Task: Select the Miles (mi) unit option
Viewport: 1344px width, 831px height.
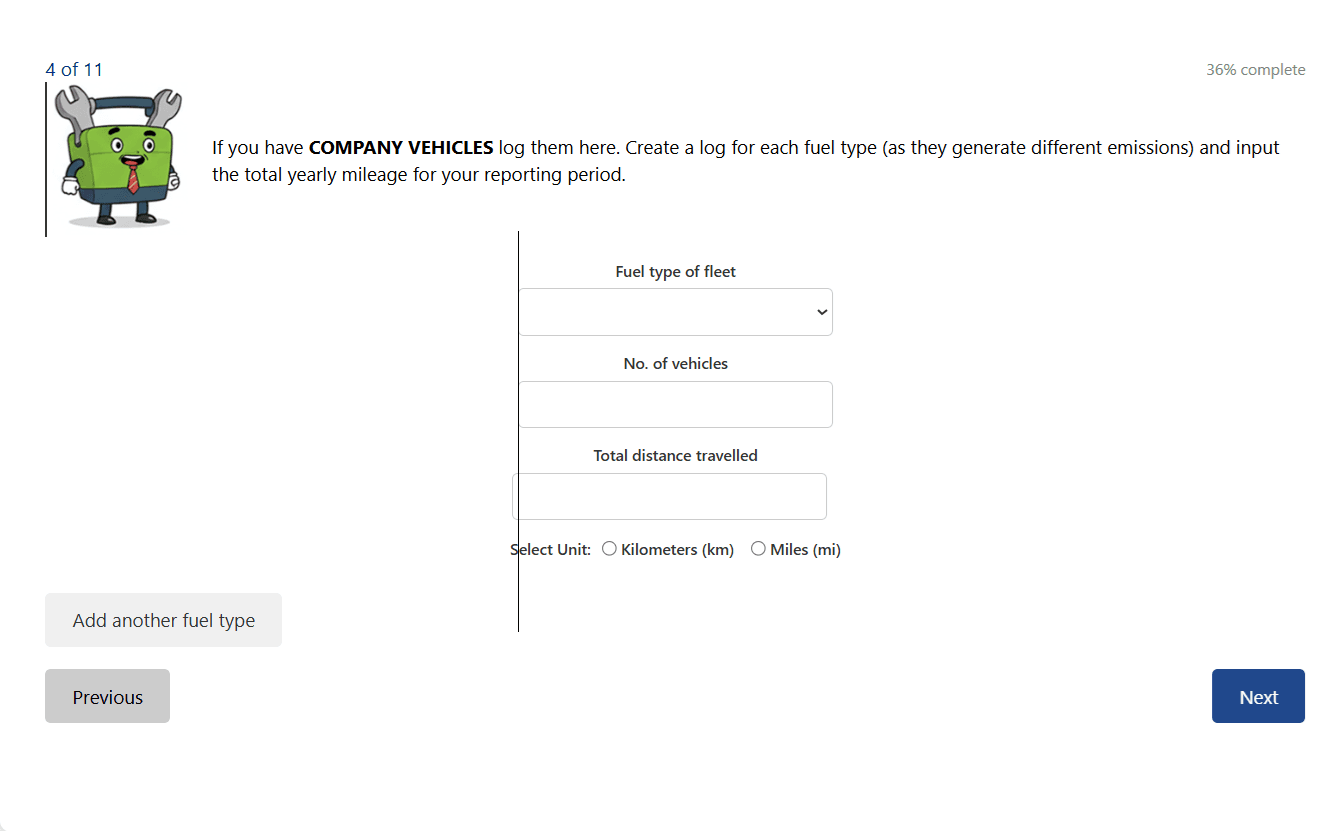Action: tap(758, 548)
